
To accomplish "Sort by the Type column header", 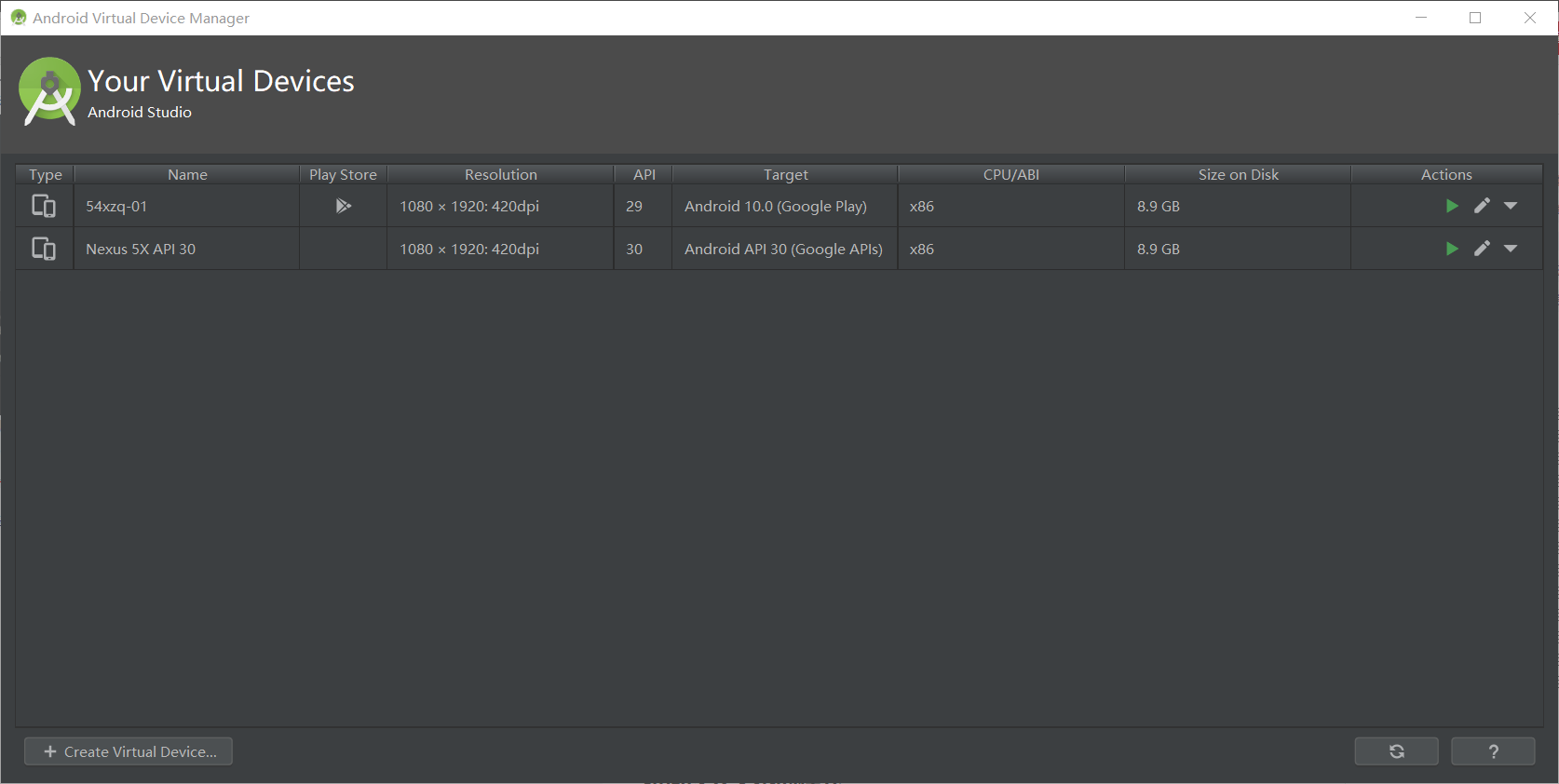I will pos(45,174).
